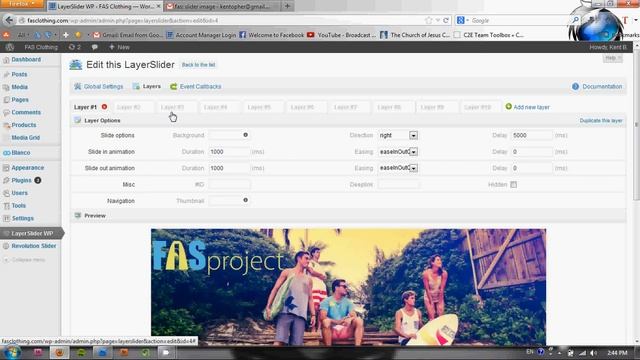Open the Documentation link

602,87
